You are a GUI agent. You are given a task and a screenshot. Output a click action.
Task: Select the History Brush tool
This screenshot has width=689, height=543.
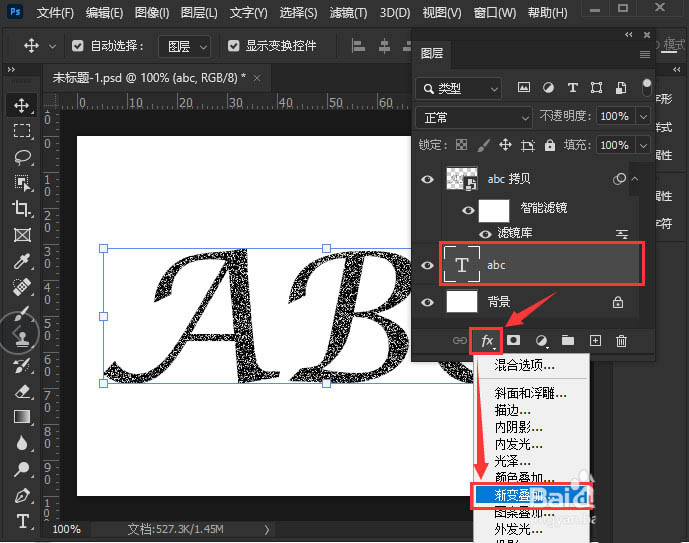coord(22,365)
